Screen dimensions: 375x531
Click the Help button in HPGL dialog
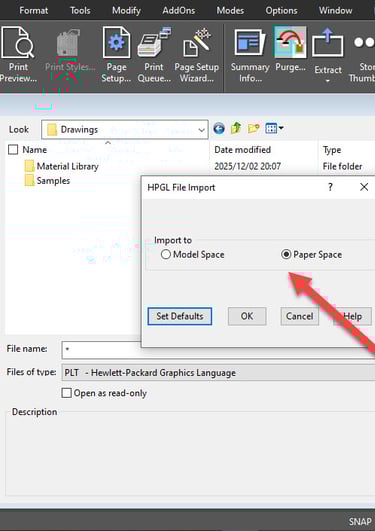click(x=352, y=316)
